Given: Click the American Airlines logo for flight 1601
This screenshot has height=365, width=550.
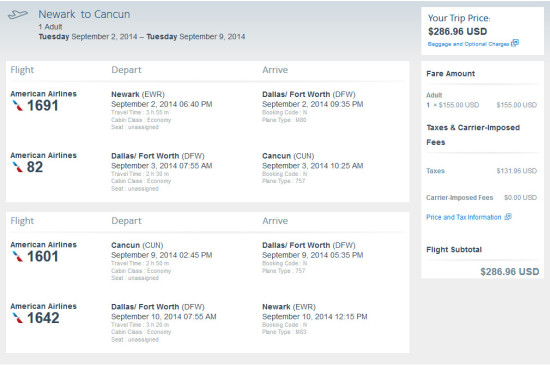Looking at the screenshot, I should pos(18,256).
